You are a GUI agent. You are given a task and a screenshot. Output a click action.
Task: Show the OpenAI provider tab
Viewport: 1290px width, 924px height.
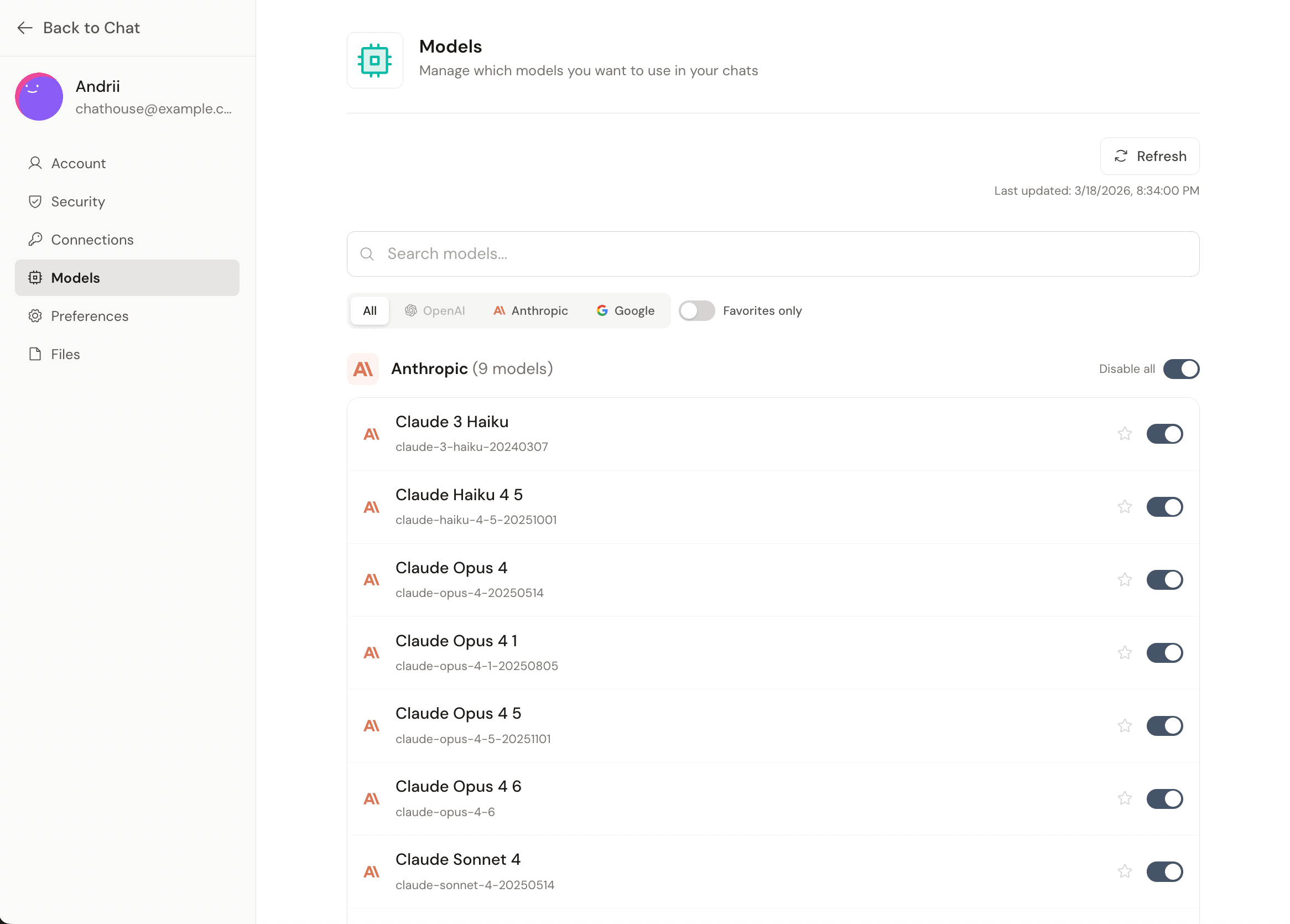point(435,310)
